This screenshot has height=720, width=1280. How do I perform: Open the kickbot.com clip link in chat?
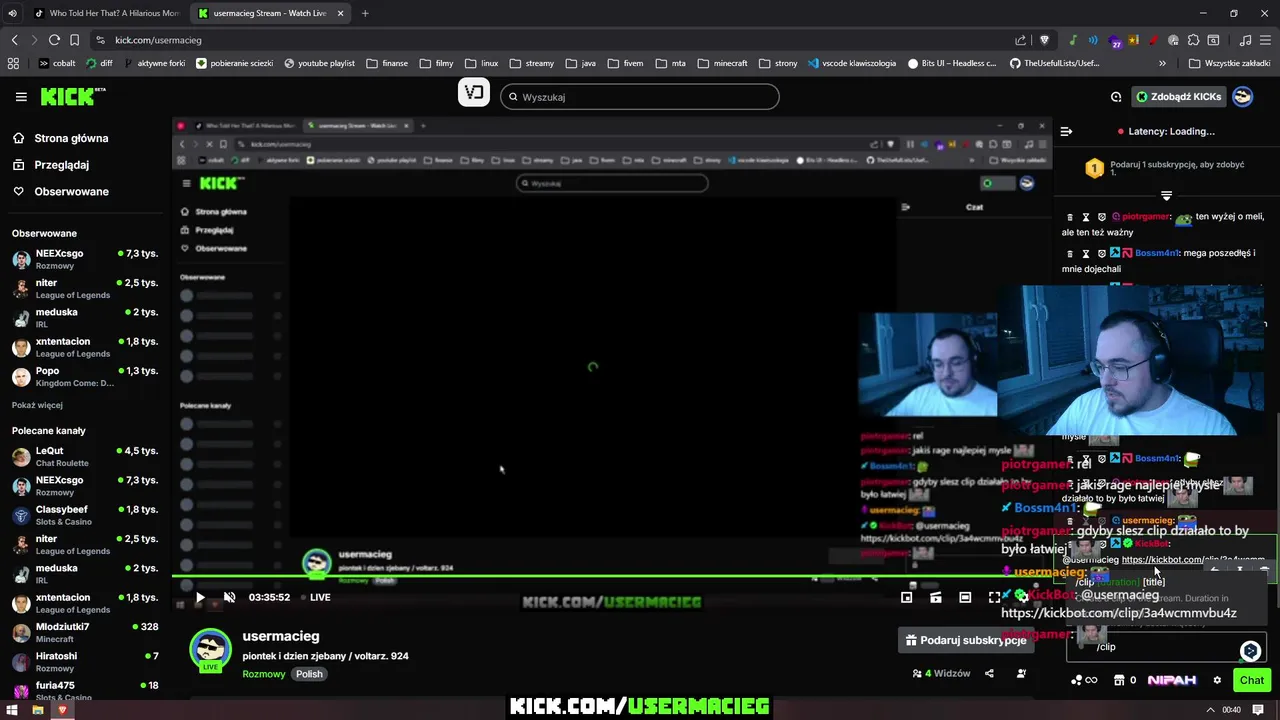click(x=1192, y=560)
